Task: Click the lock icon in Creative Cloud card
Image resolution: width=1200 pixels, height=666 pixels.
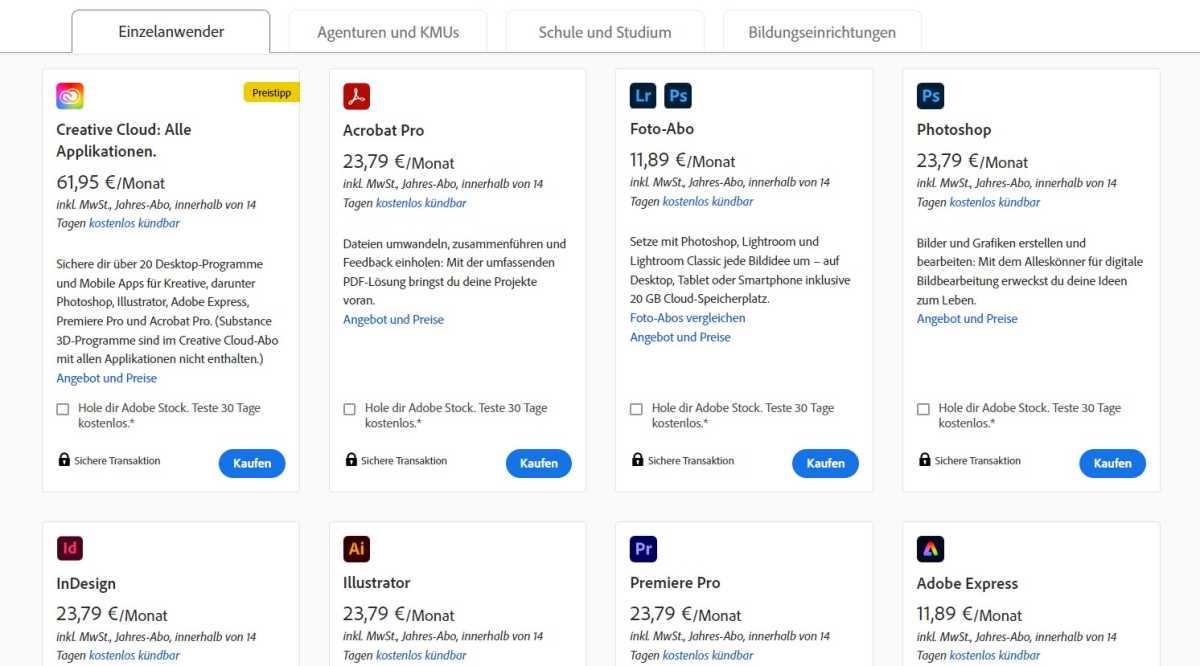Action: click(x=64, y=460)
